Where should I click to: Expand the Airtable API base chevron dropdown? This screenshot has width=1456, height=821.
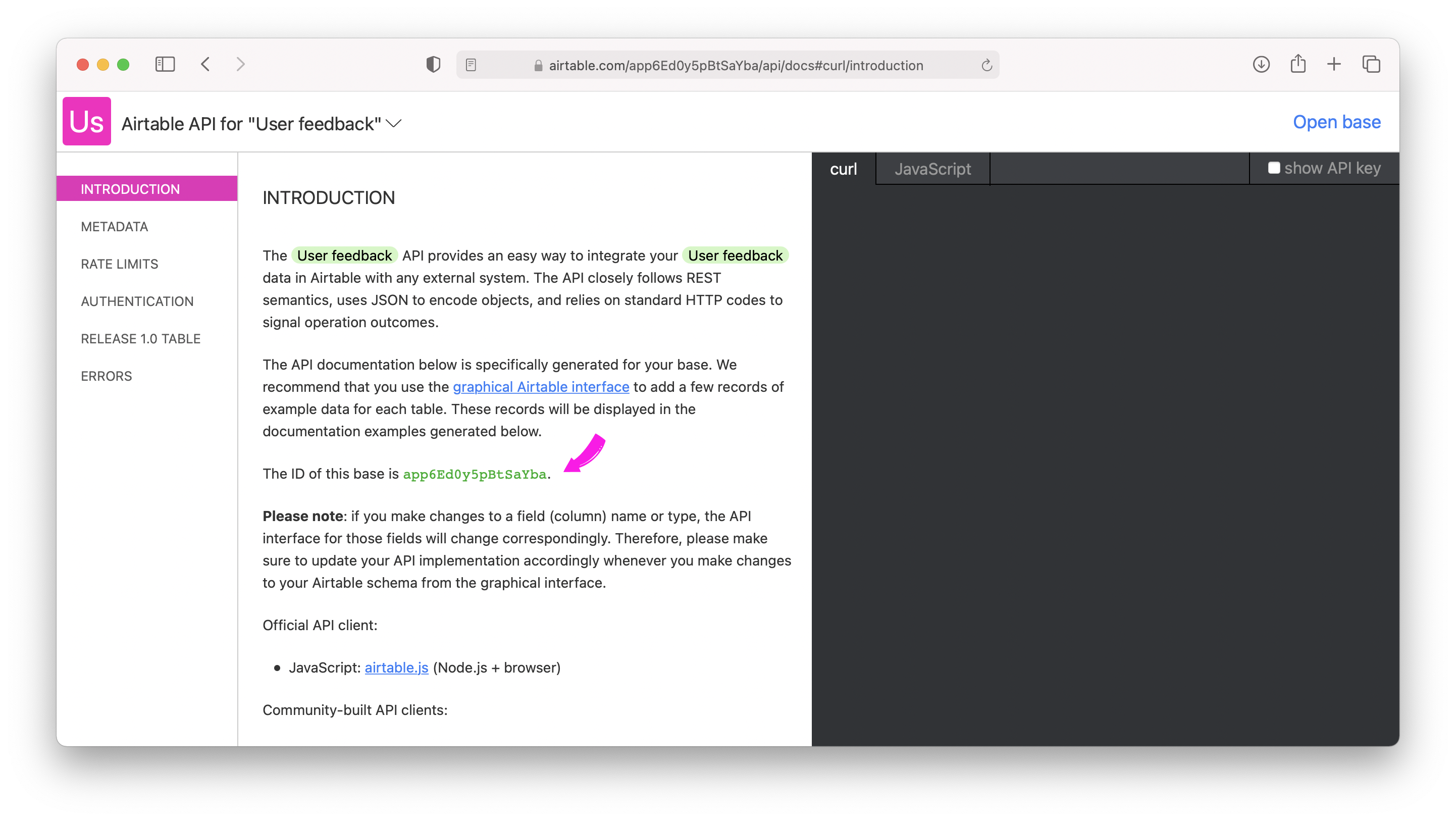(394, 123)
